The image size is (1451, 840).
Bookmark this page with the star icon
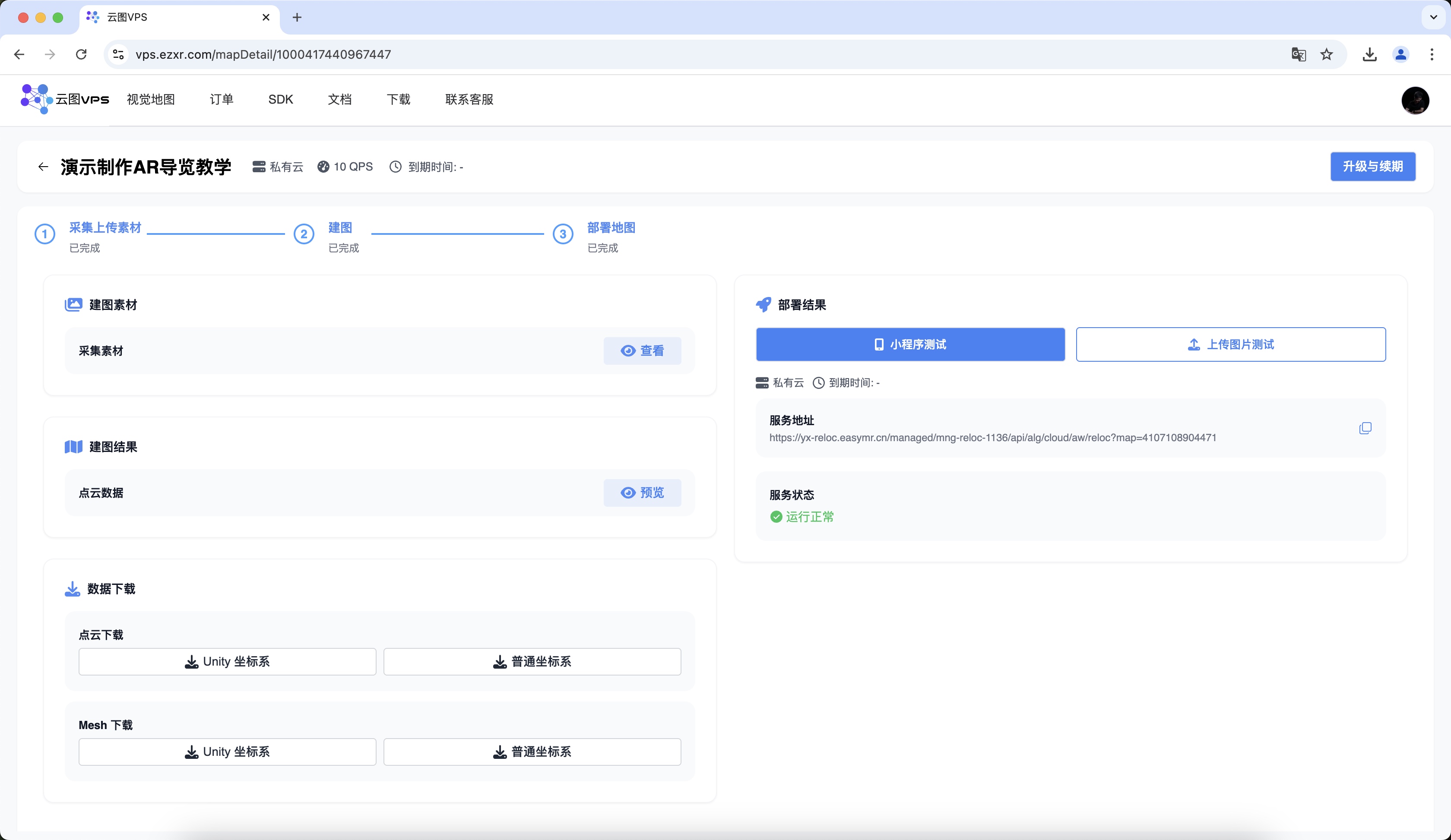pos(1327,54)
